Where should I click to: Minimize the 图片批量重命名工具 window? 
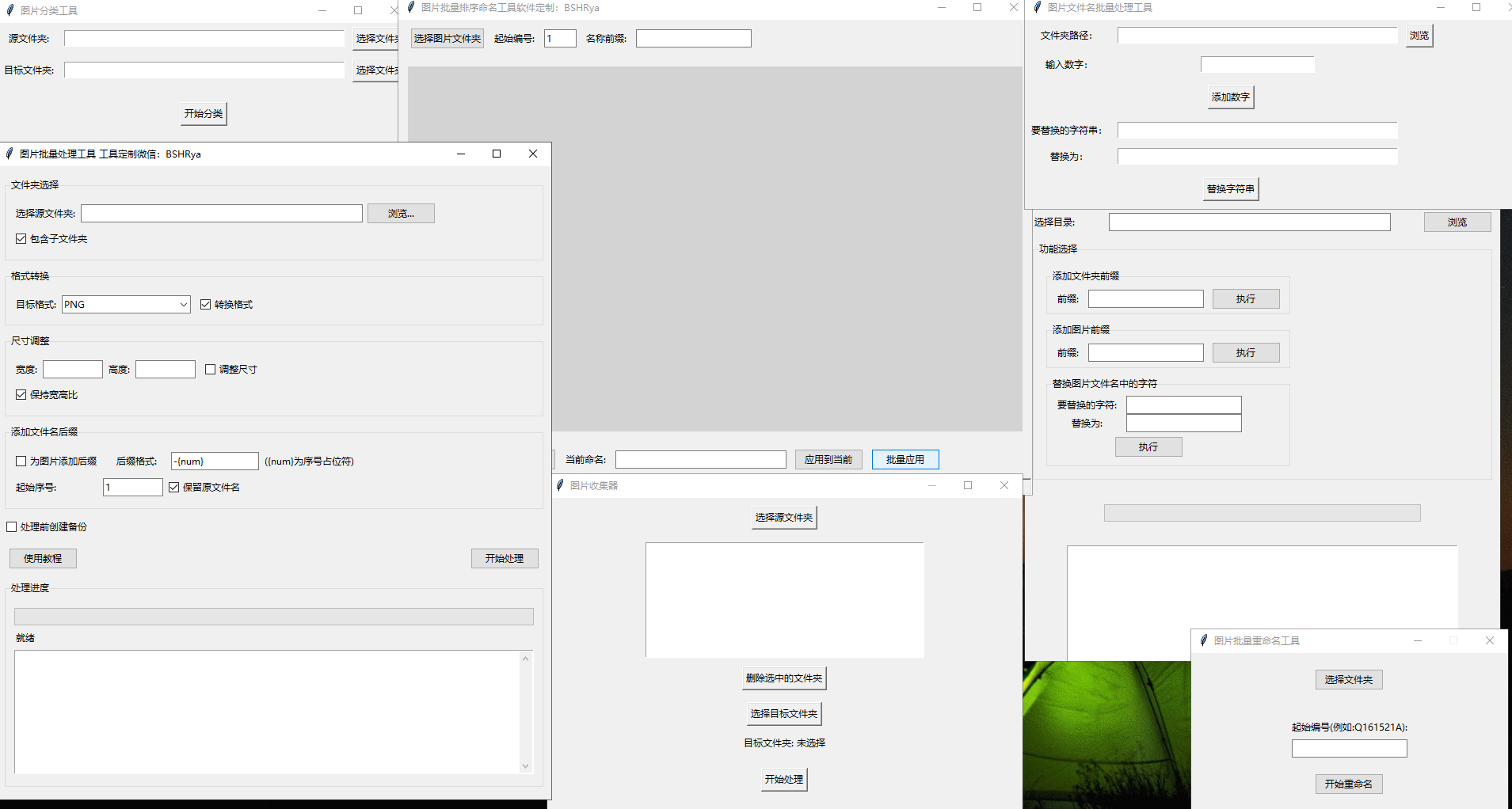1418,640
